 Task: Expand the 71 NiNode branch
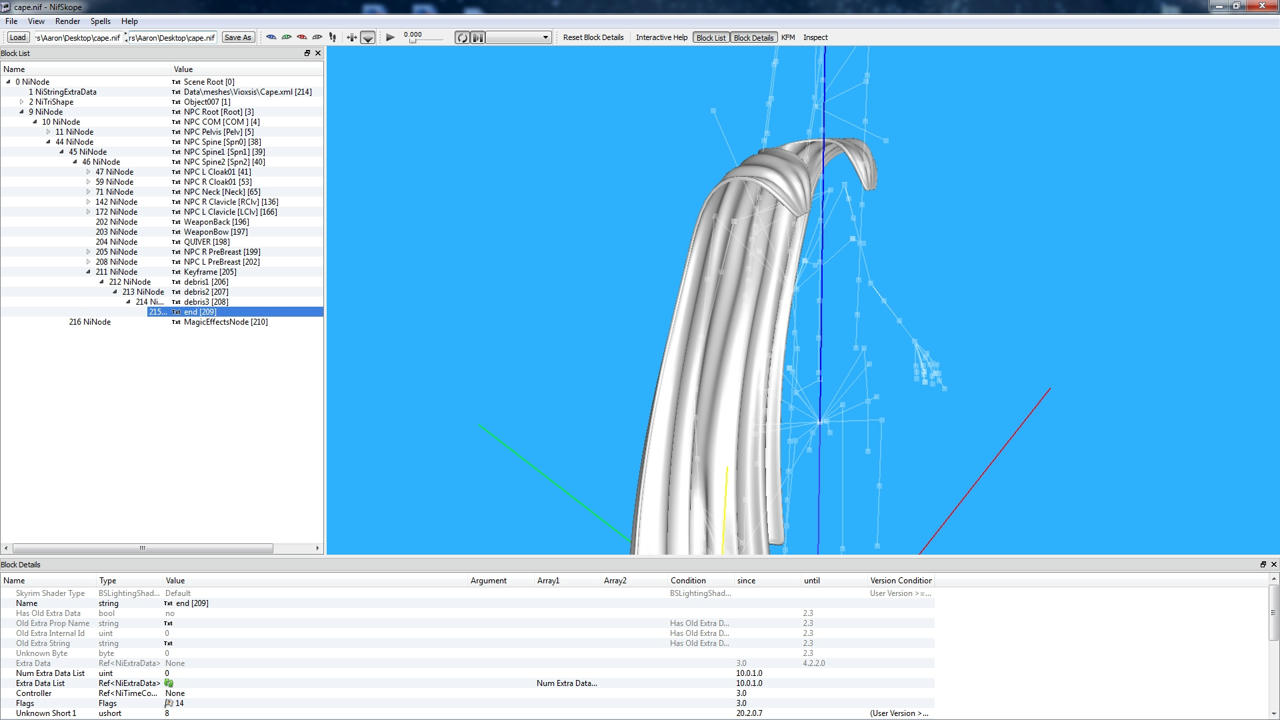pyautogui.click(x=89, y=192)
